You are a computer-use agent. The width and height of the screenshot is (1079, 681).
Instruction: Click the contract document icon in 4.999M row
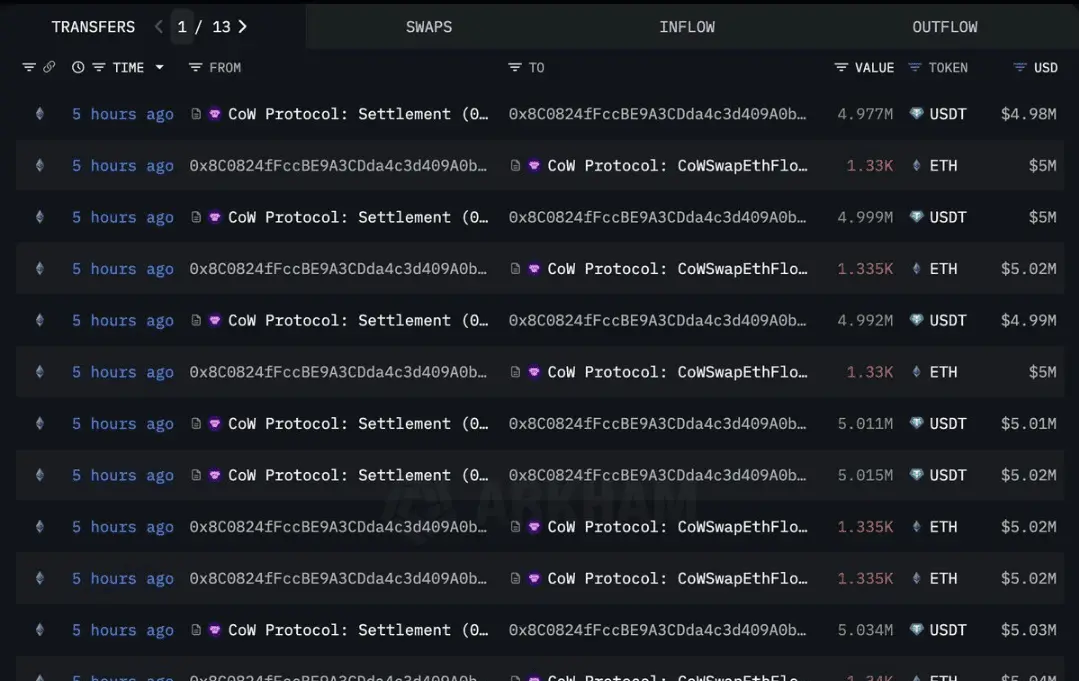(196, 217)
